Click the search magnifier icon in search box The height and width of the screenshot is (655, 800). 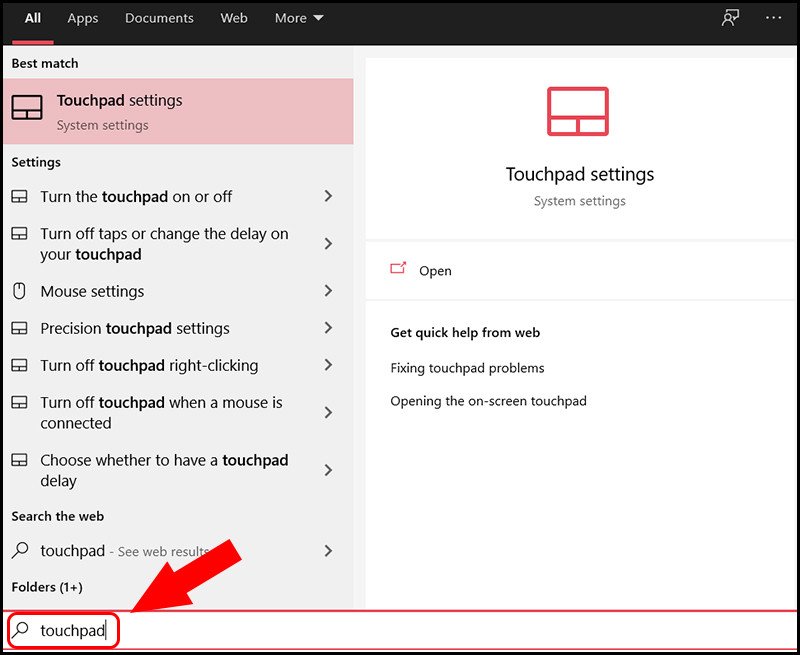[20, 630]
